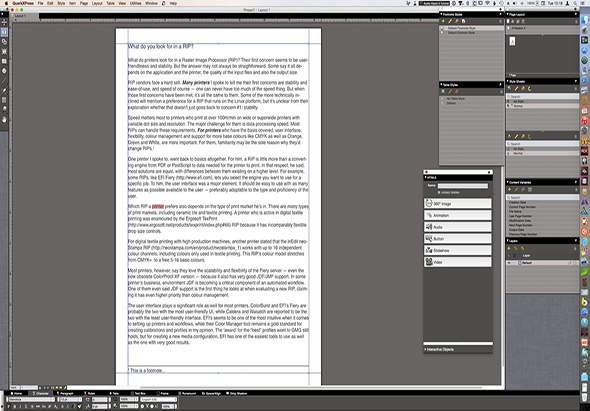Collapse the Footnote Styles palette
590x411 pixels.
pyautogui.click(x=441, y=14)
